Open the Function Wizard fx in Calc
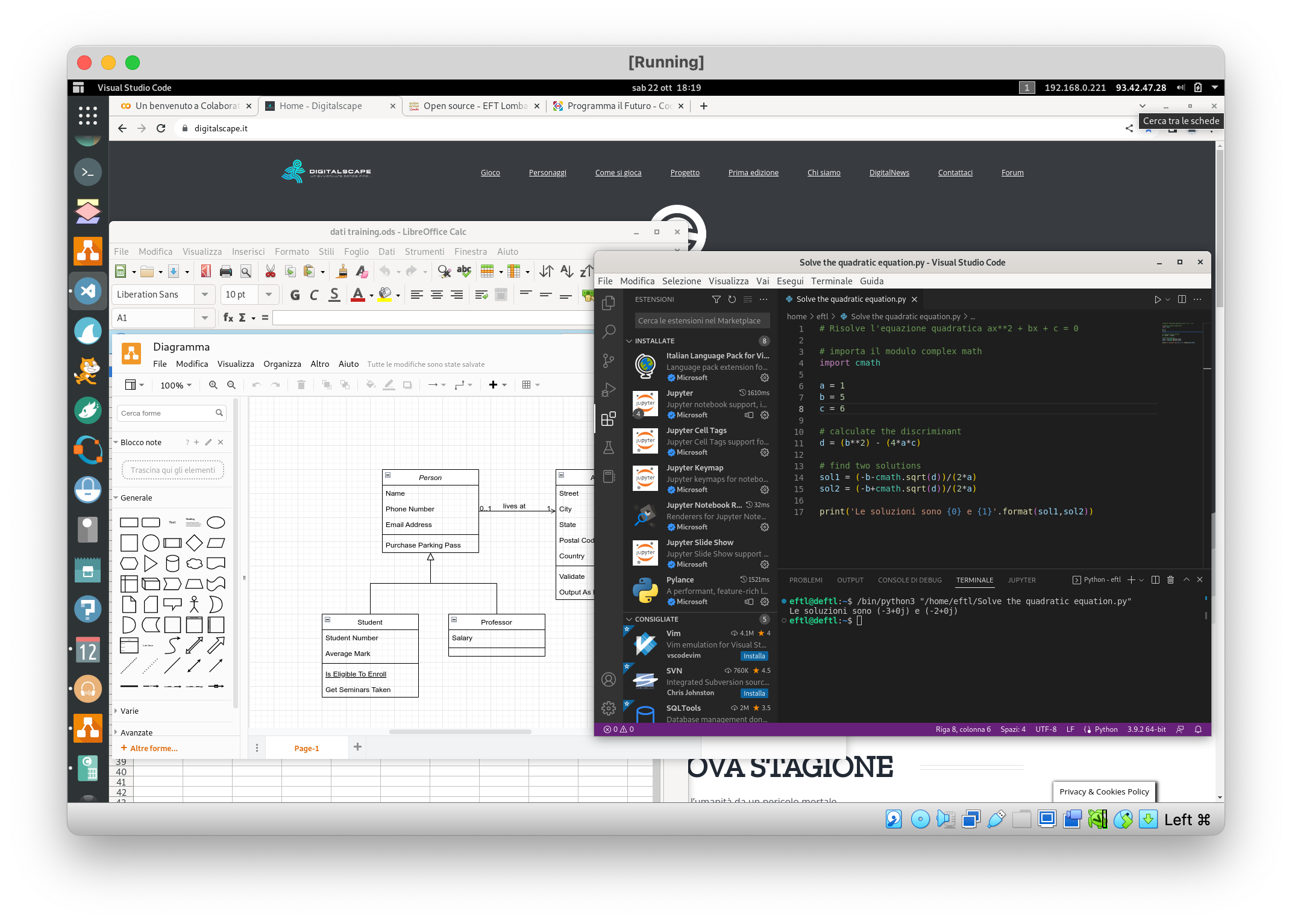 228,317
